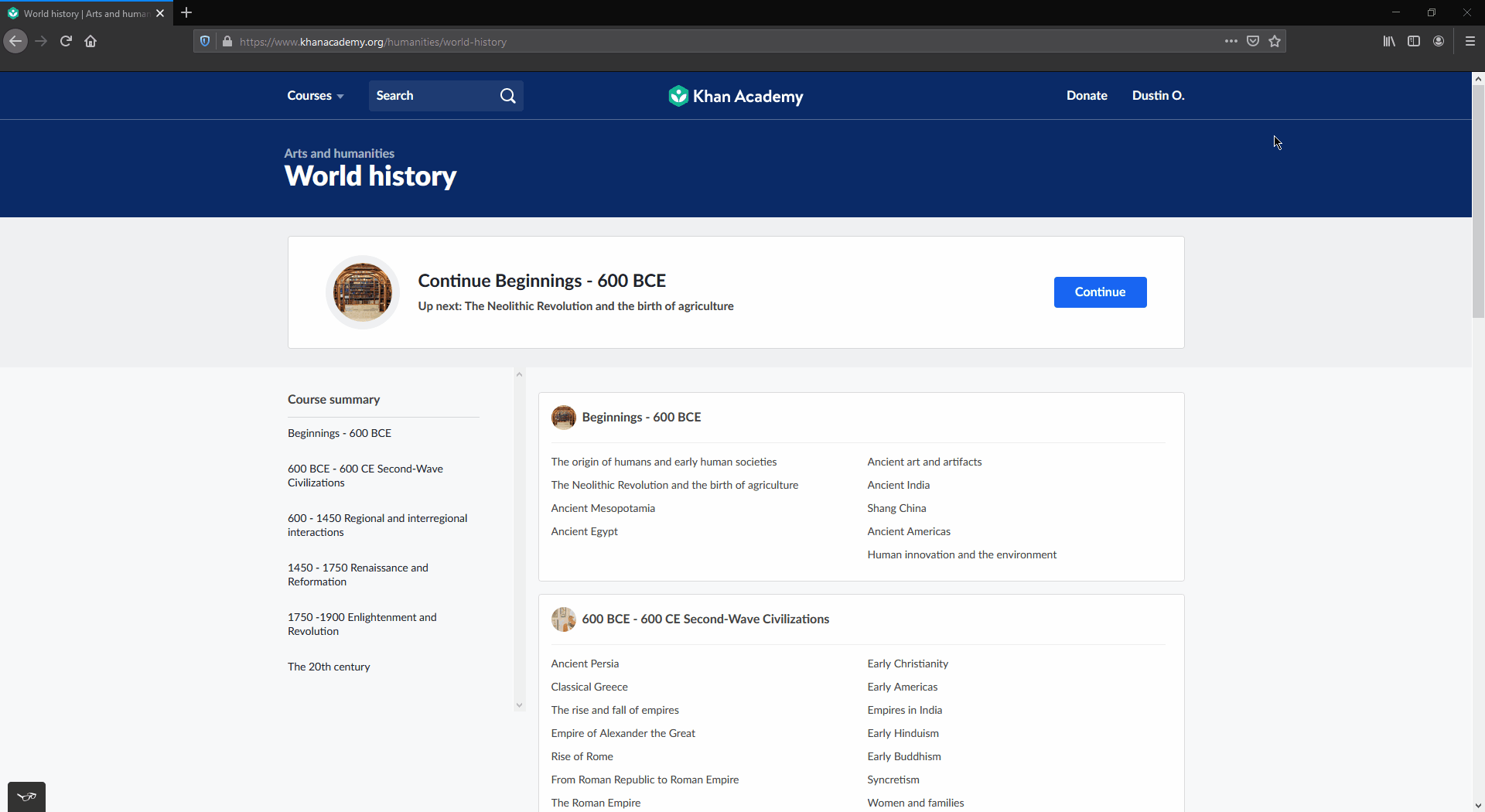Click the address bar URL
1485x812 pixels.
tap(373, 42)
